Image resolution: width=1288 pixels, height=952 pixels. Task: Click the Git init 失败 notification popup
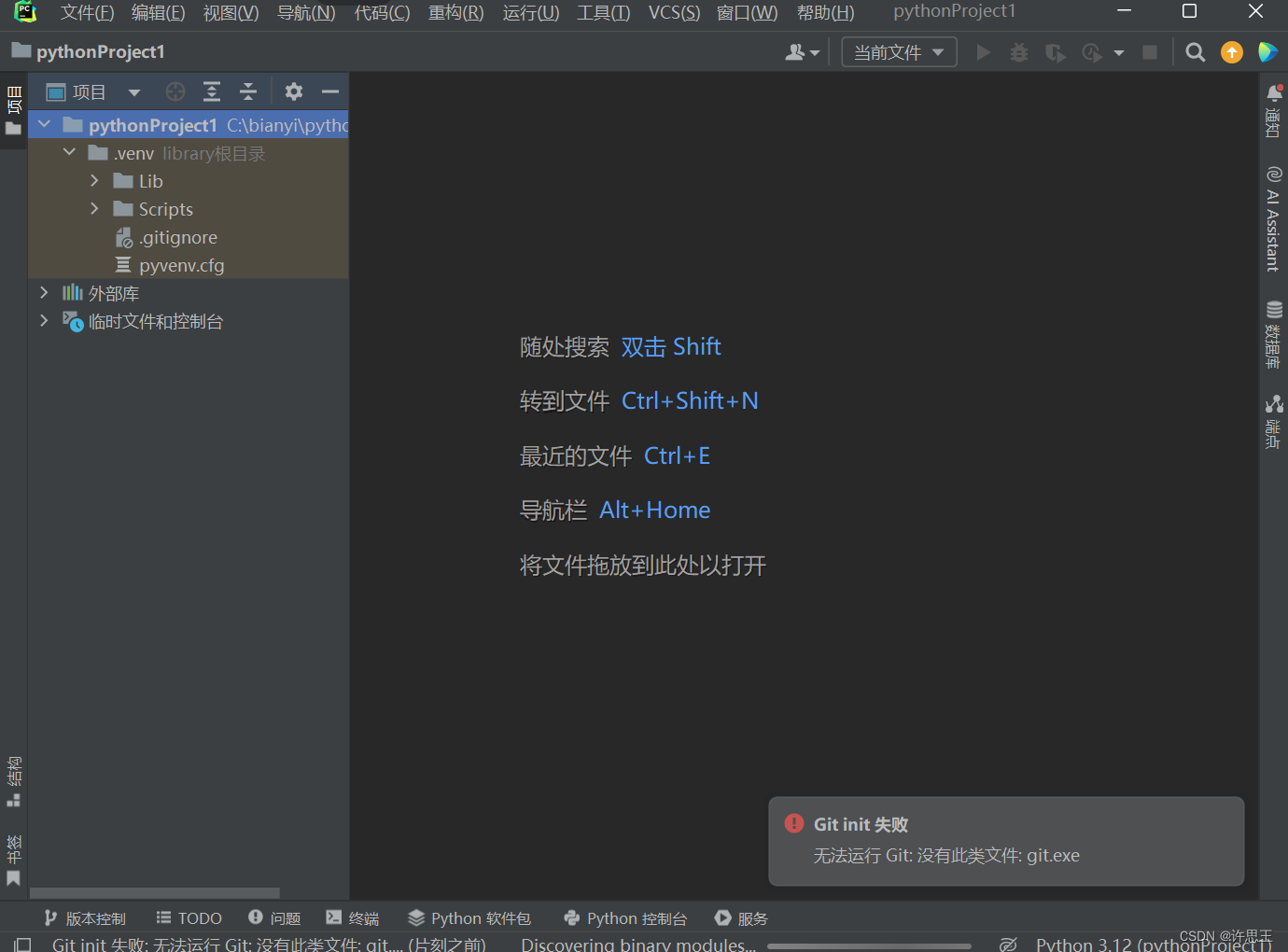click(x=1006, y=841)
